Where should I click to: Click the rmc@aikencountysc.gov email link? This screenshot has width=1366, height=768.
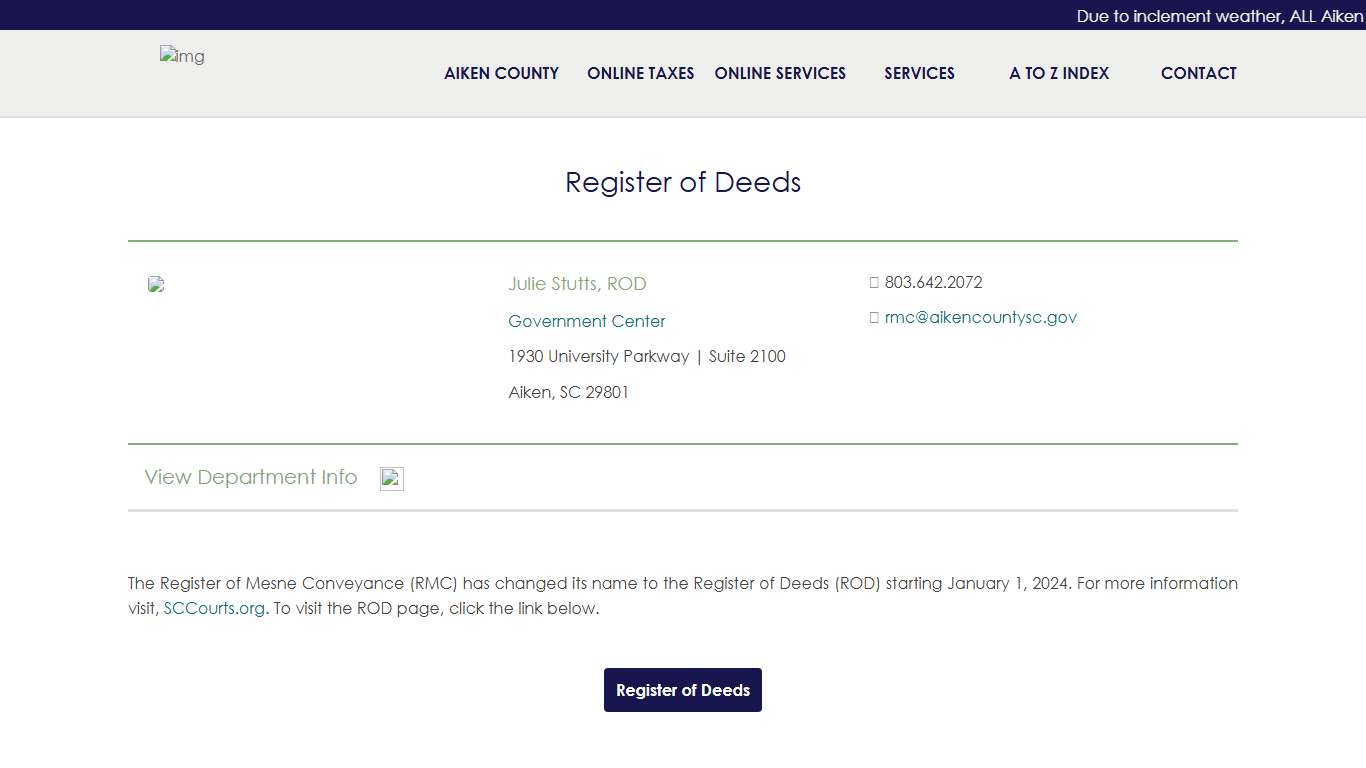(x=981, y=317)
